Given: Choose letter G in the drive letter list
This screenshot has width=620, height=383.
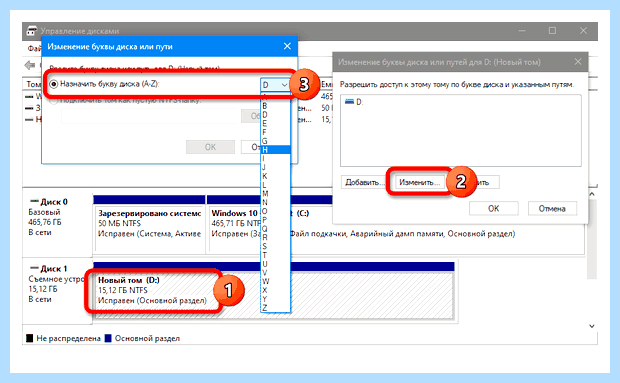Looking at the screenshot, I should tap(275, 141).
